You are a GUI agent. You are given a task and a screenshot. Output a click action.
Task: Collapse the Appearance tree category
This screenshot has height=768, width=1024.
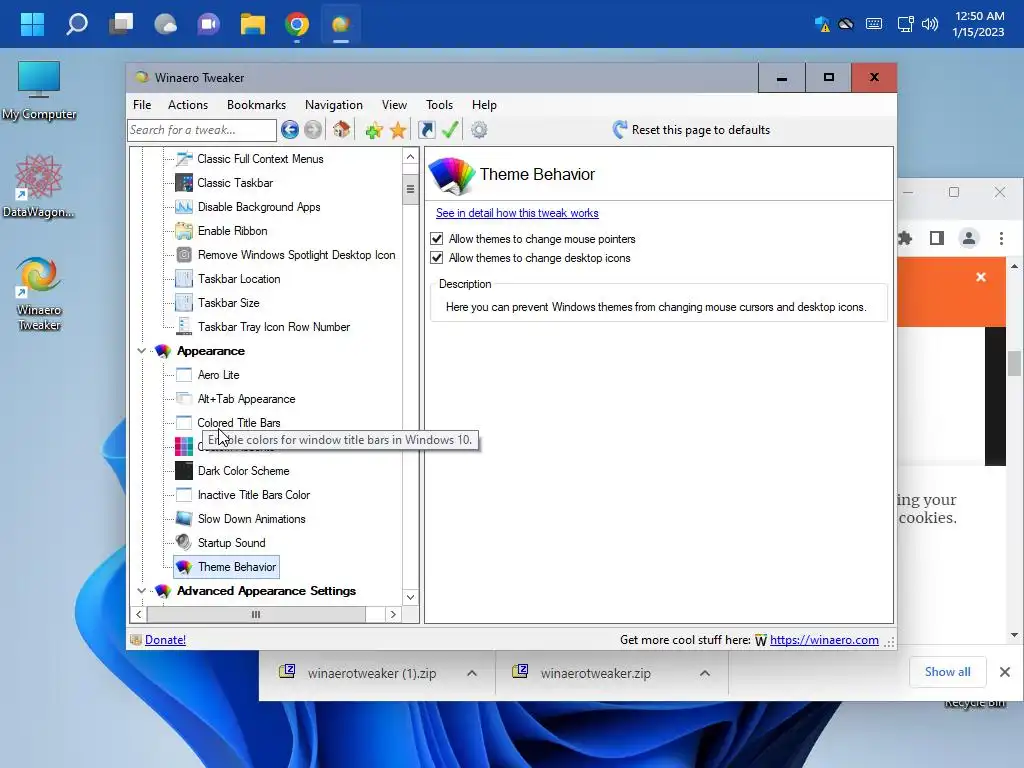coord(141,351)
